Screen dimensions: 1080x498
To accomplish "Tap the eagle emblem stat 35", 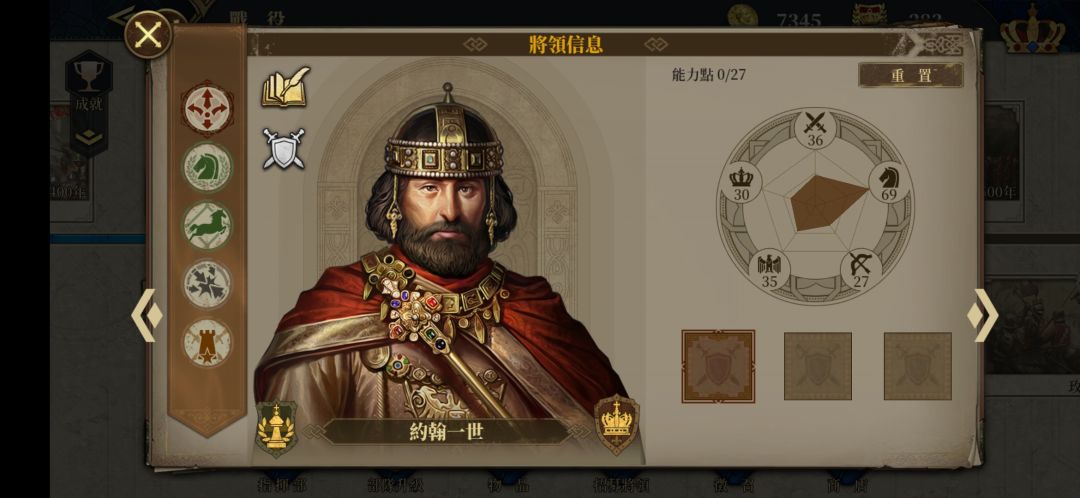I will [x=769, y=269].
